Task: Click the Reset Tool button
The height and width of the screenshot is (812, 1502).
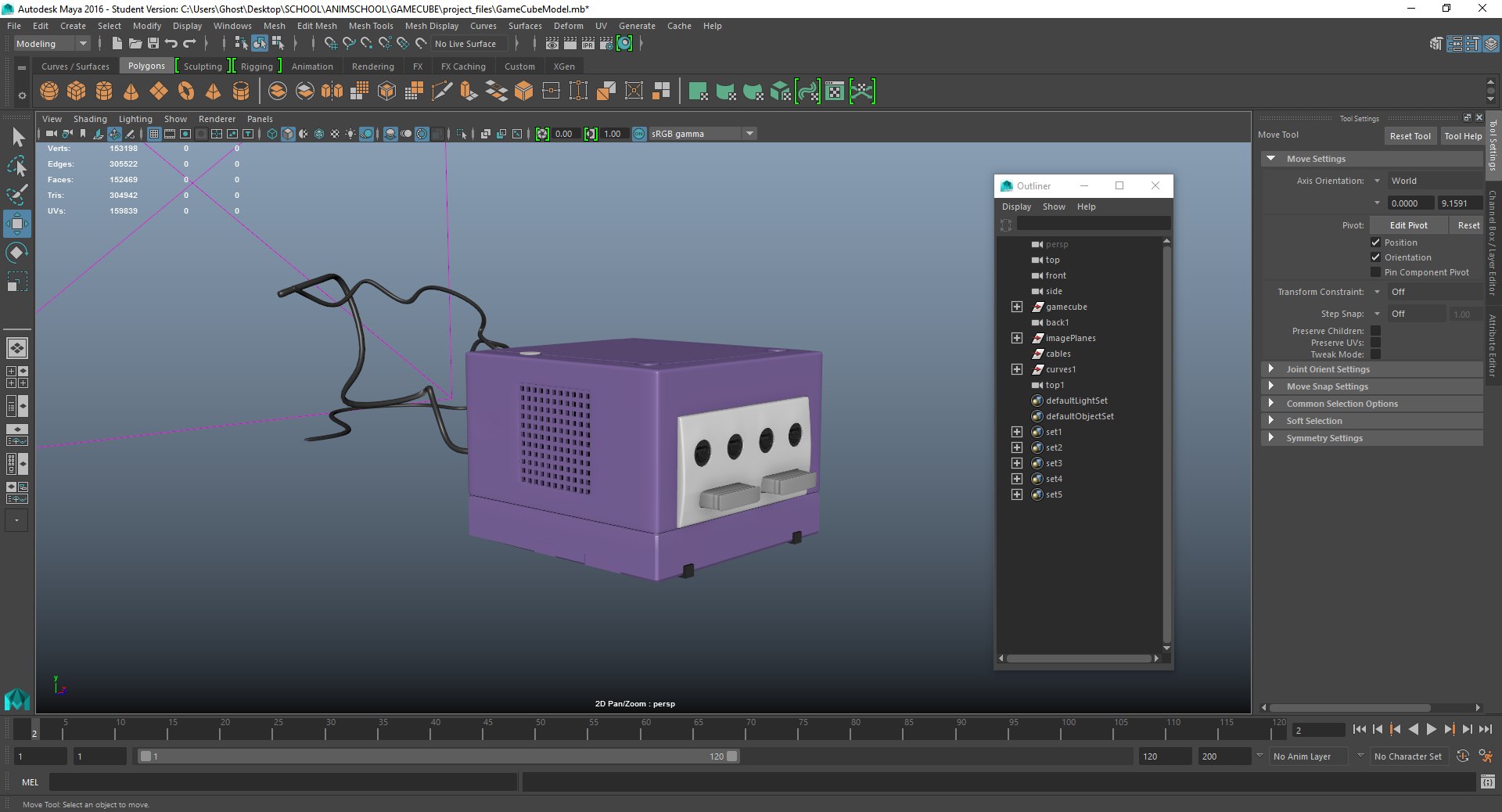Action: click(1410, 136)
